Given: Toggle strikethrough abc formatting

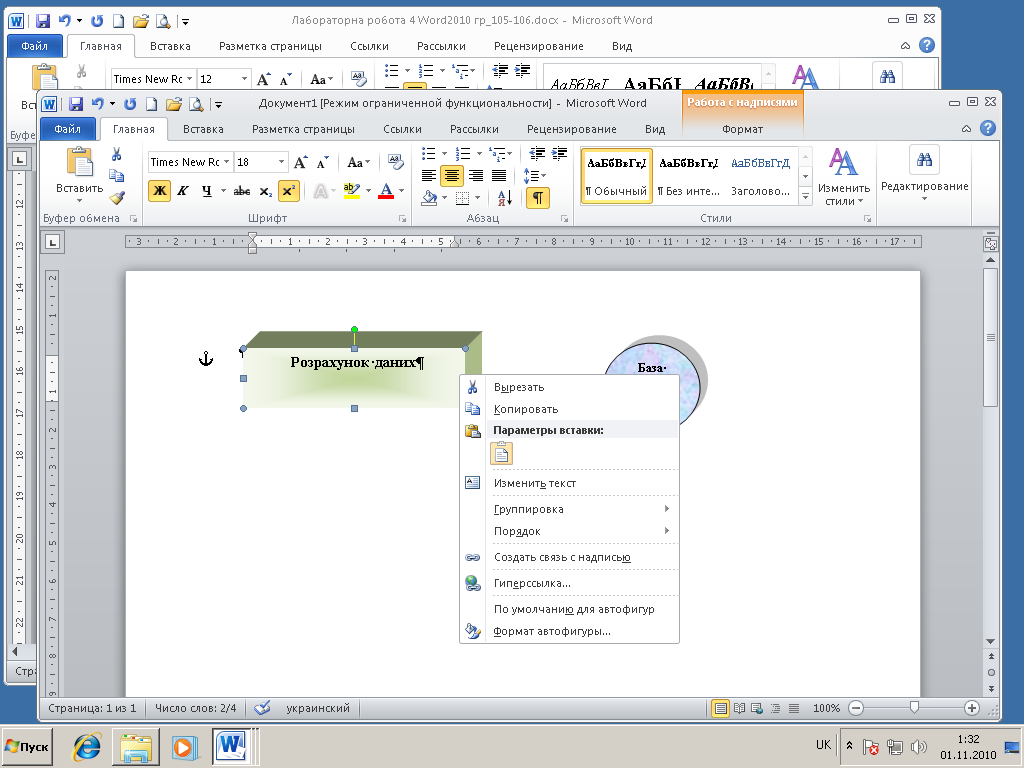Looking at the screenshot, I should tap(242, 191).
